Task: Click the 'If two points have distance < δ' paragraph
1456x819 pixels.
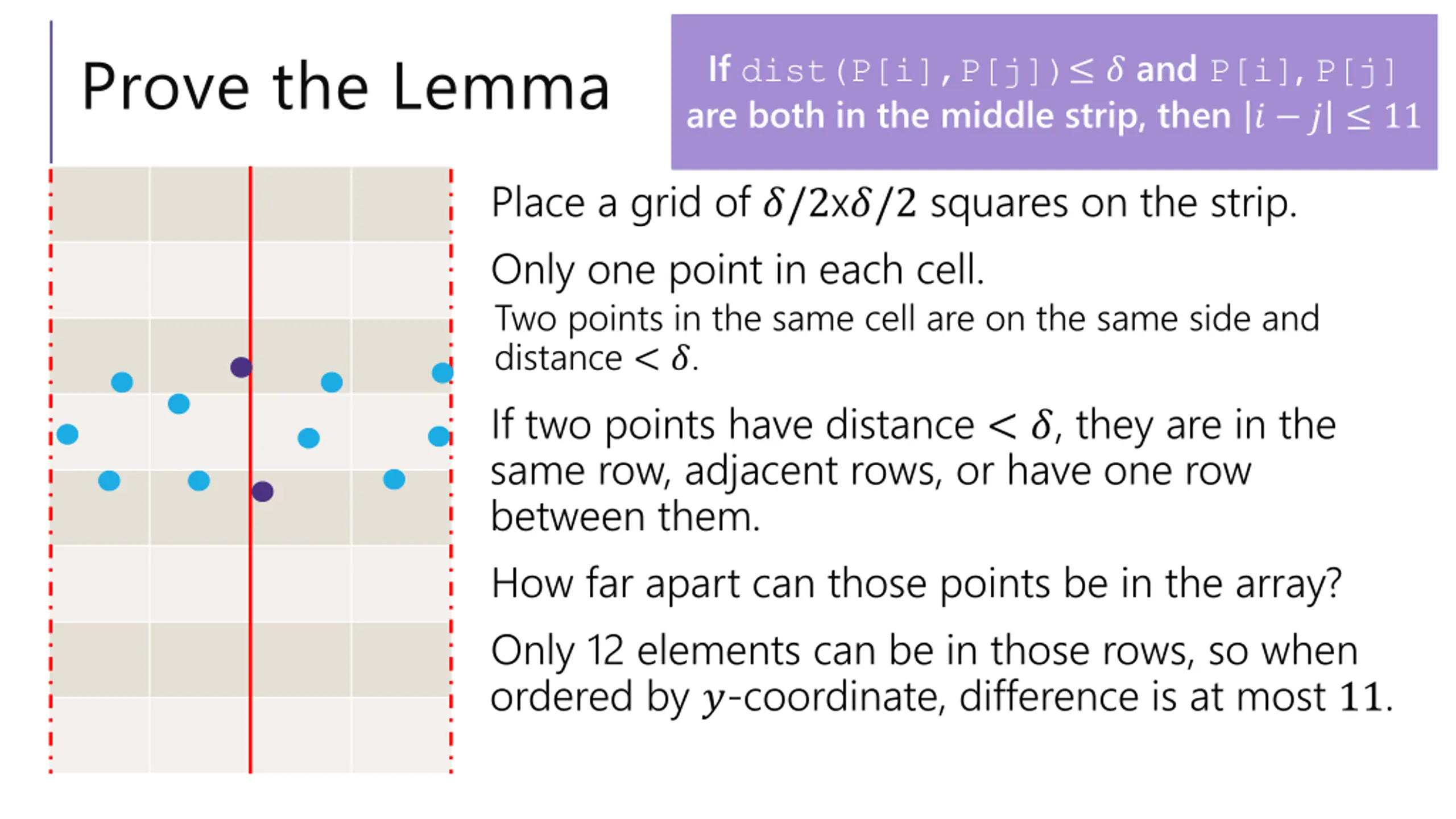Action: coord(913,470)
